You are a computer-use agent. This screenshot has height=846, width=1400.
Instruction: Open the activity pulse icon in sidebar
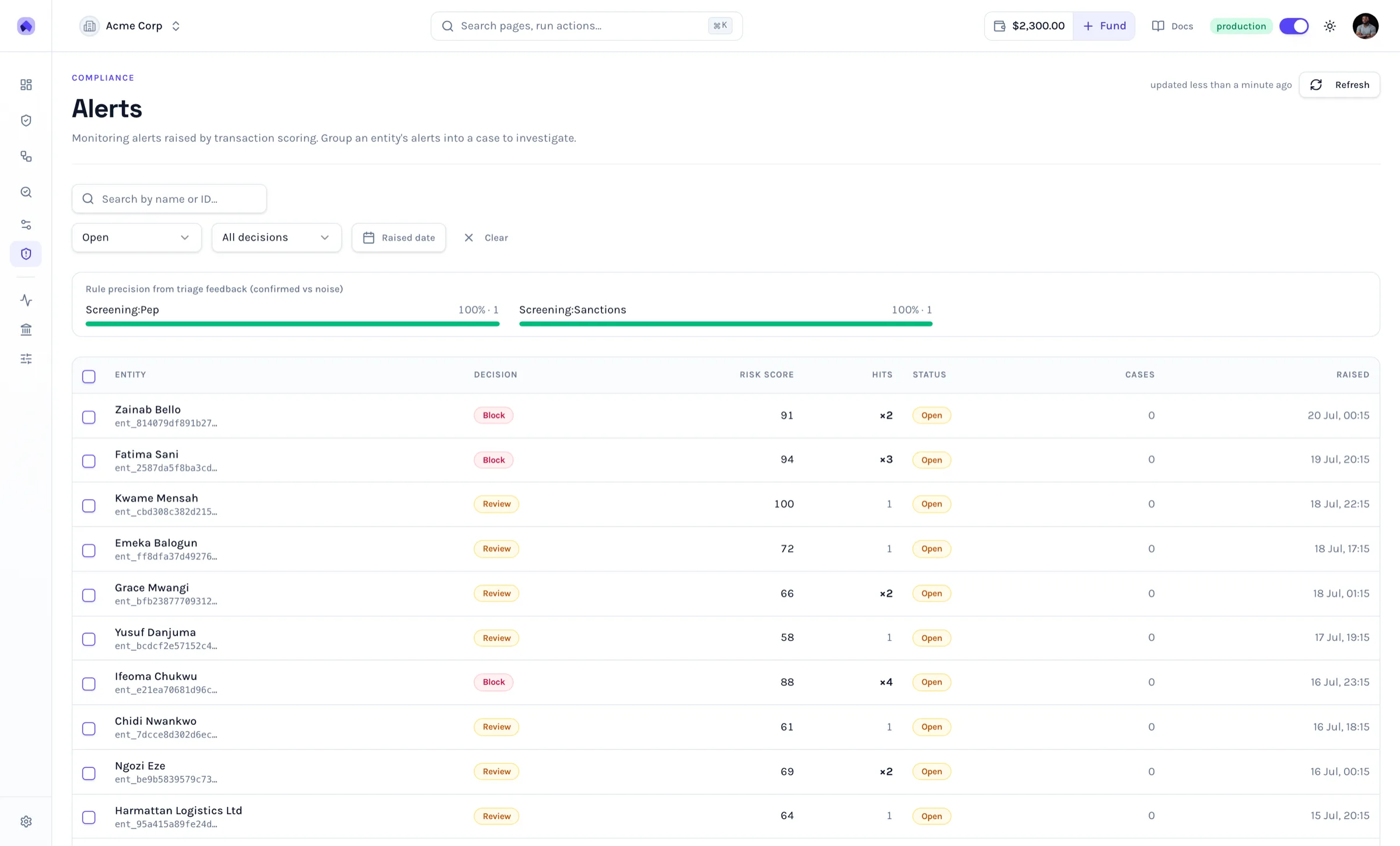pos(26,300)
